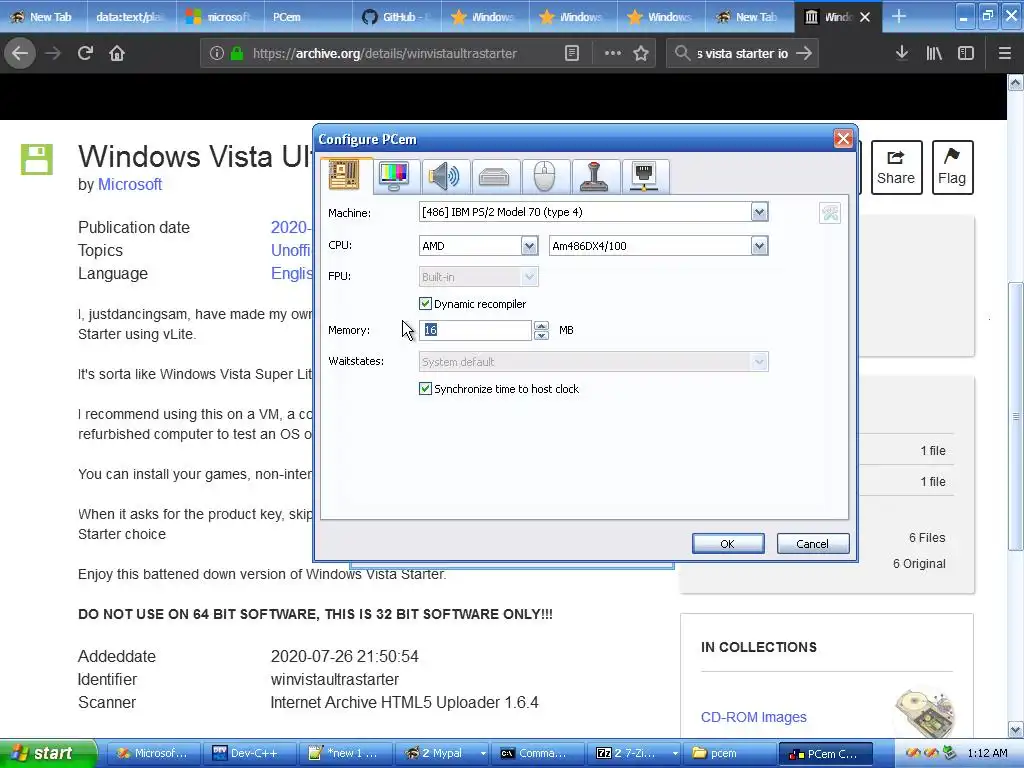
Task: Open the Microsoft author link
Action: (x=130, y=184)
